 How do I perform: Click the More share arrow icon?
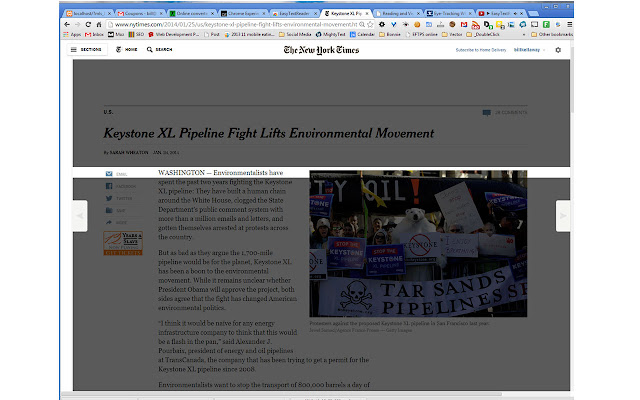pos(109,222)
